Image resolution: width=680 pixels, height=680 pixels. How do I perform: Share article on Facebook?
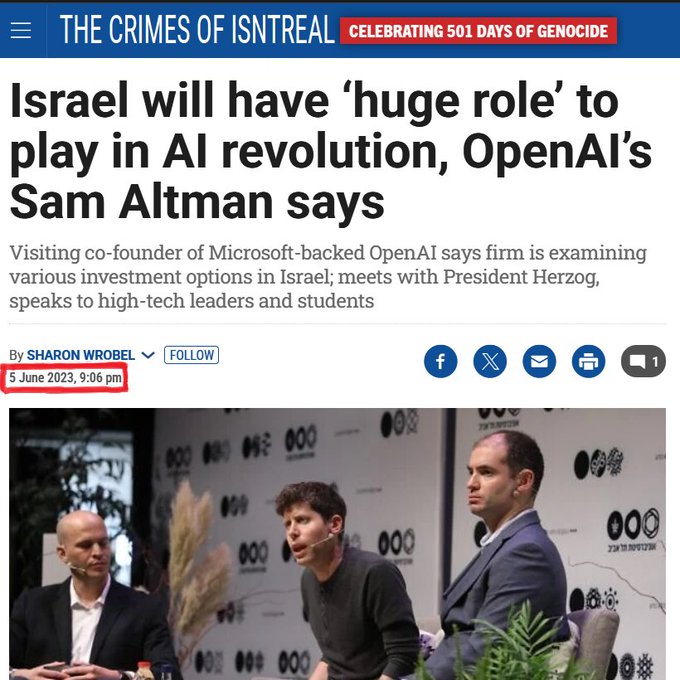coord(440,361)
